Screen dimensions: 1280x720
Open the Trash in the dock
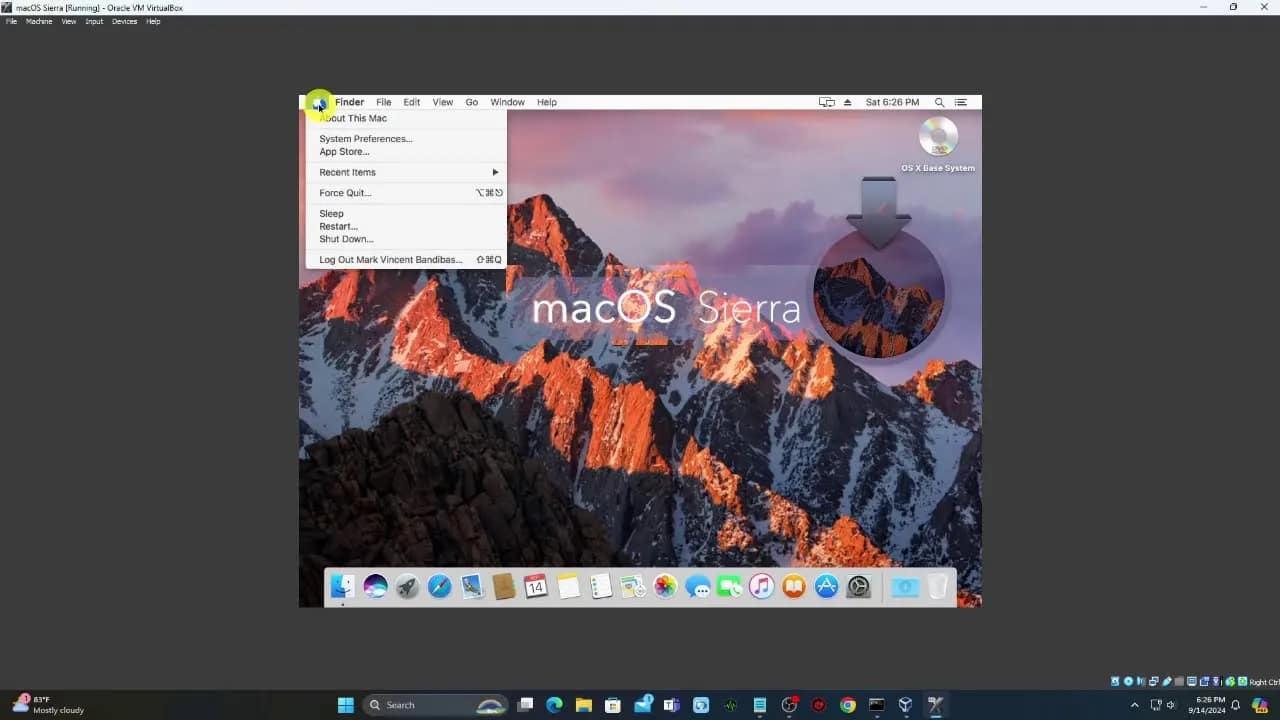click(937, 587)
